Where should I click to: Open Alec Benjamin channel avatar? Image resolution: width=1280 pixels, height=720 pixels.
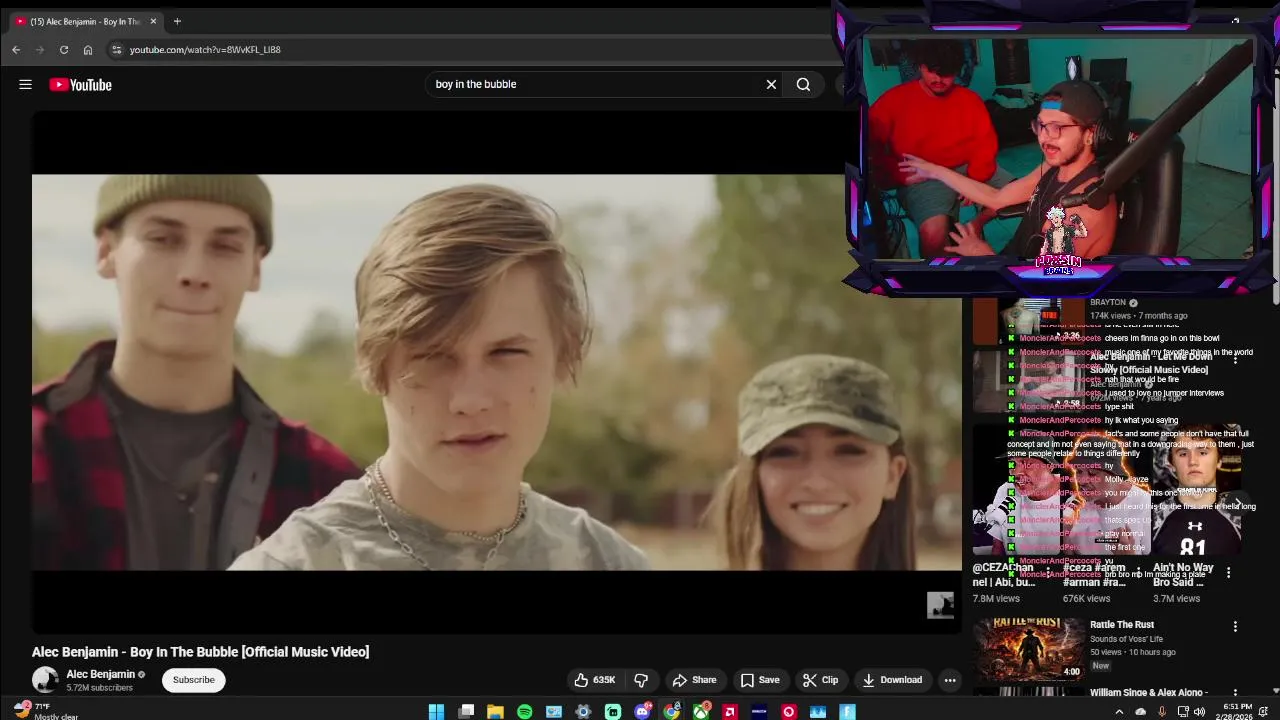click(x=45, y=680)
